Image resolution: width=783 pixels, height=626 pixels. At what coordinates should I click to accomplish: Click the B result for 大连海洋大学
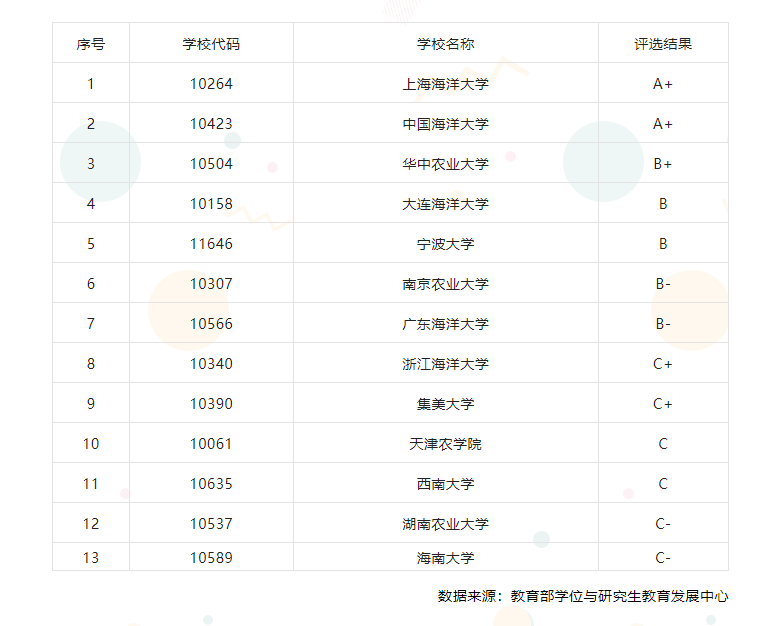click(663, 203)
